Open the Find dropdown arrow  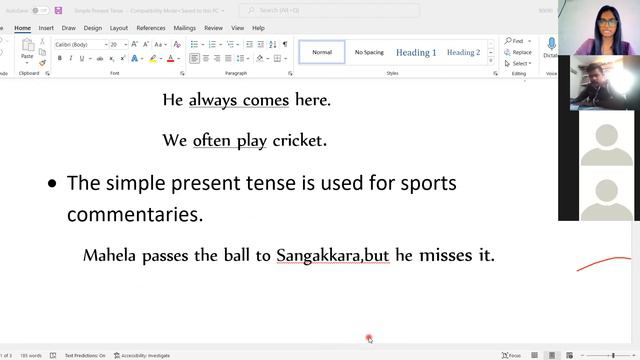pos(529,41)
